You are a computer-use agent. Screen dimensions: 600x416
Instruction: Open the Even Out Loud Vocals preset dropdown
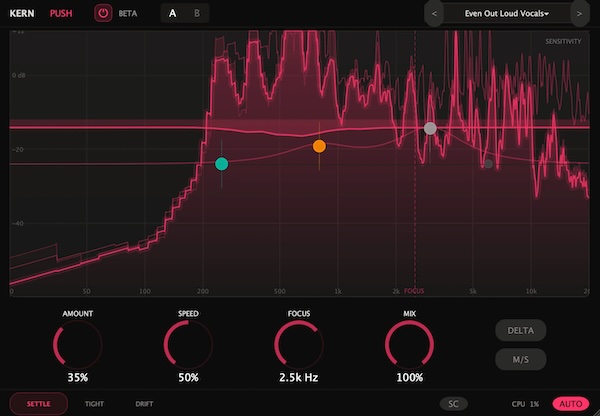506,14
